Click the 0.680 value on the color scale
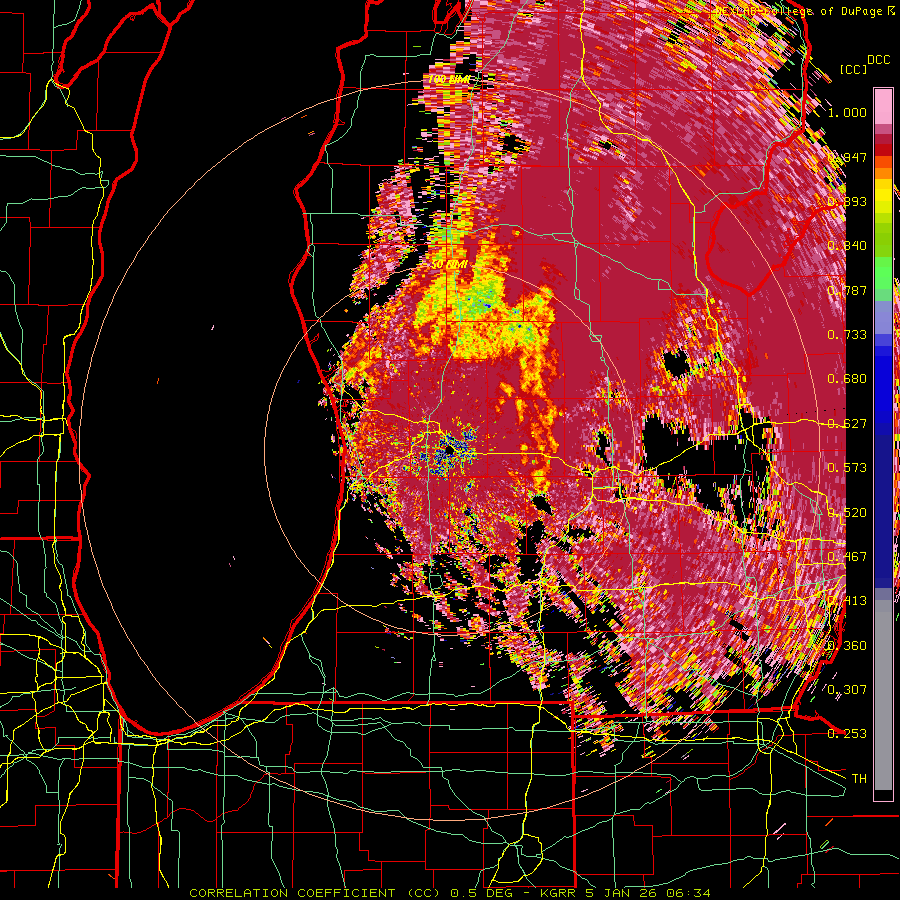900x900 pixels. (x=847, y=379)
